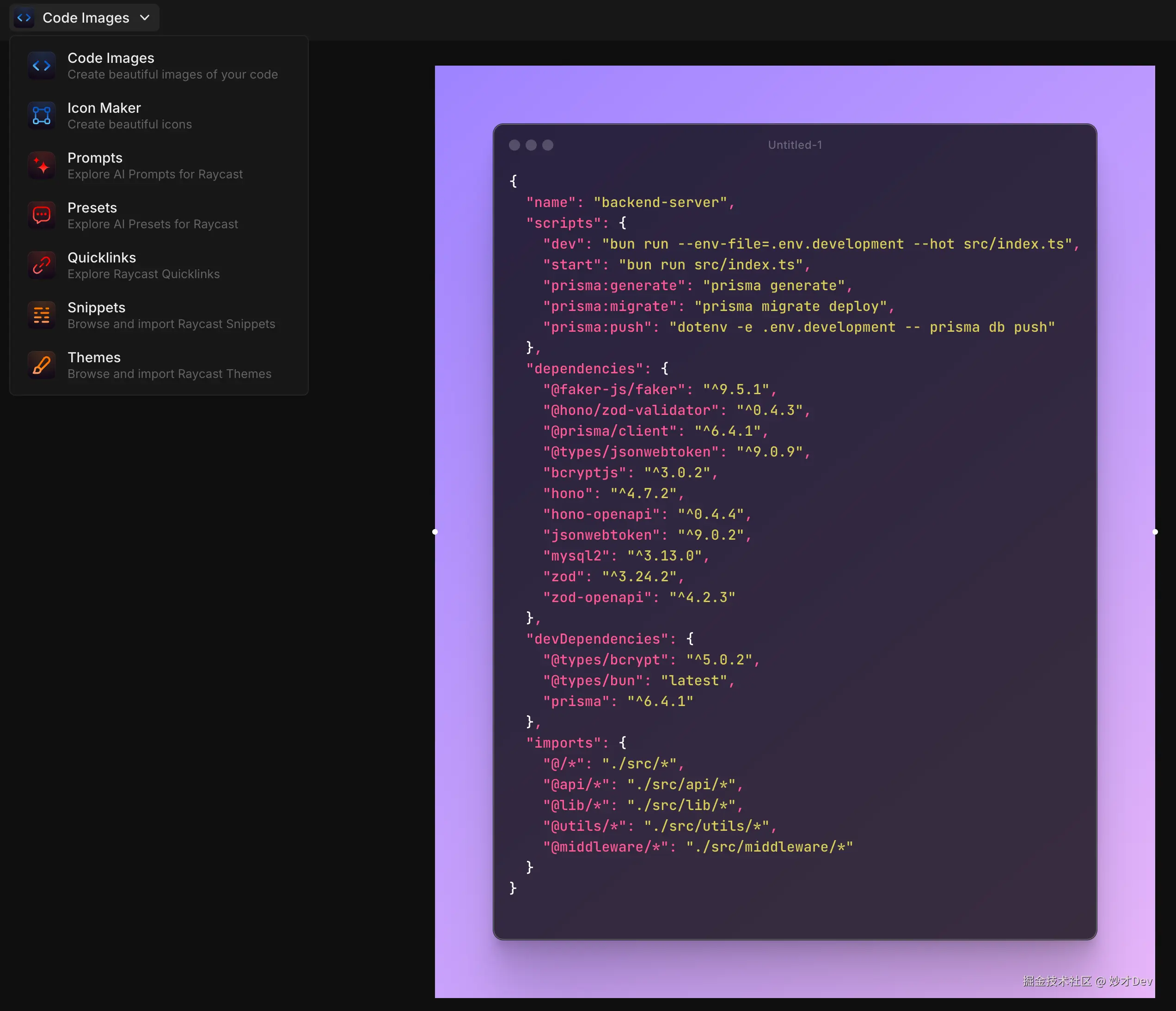Edit the Untitled-1 window title
Image resolution: width=1176 pixels, height=1011 pixels.
795,145
